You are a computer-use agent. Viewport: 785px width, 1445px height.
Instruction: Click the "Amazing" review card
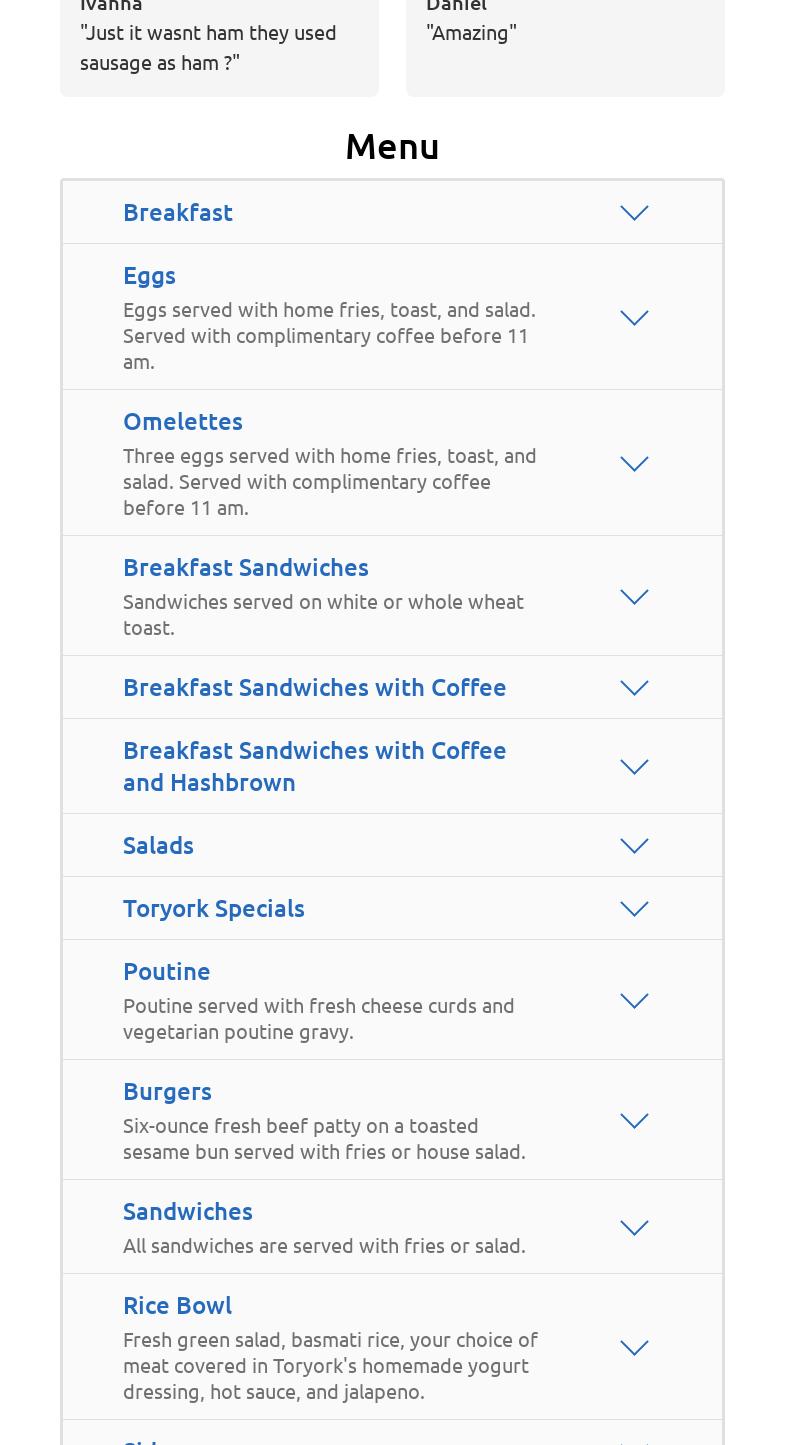point(565,46)
